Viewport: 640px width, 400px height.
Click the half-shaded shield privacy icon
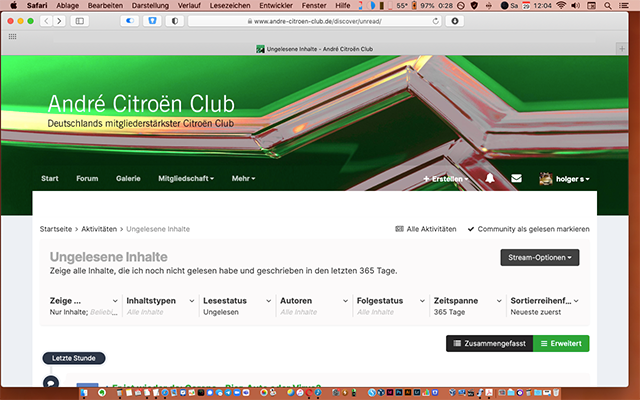click(x=175, y=21)
